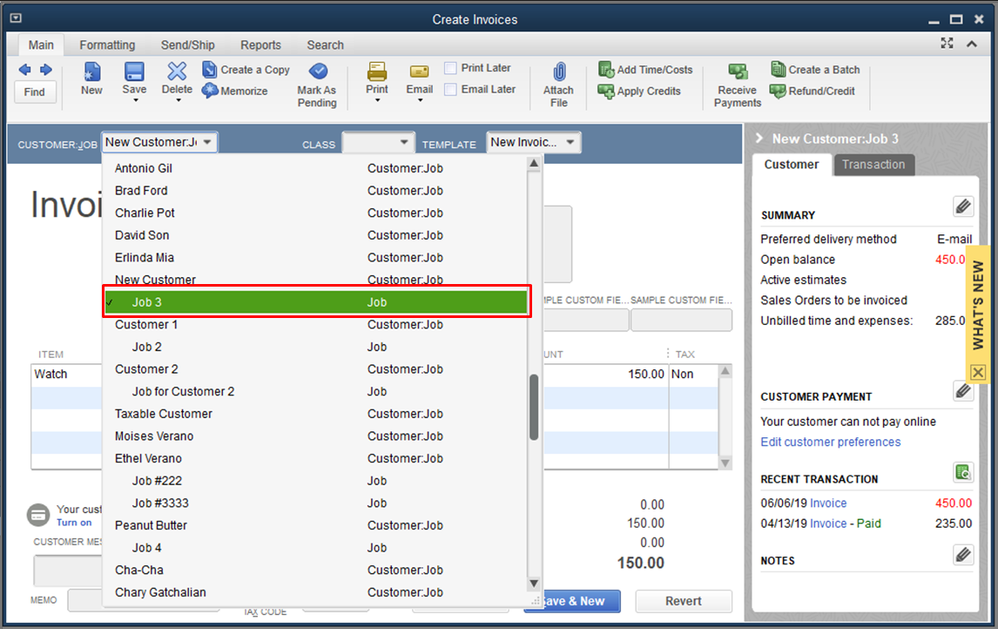Click the Print icon
Viewport: 998px width, 629px height.
point(377,71)
